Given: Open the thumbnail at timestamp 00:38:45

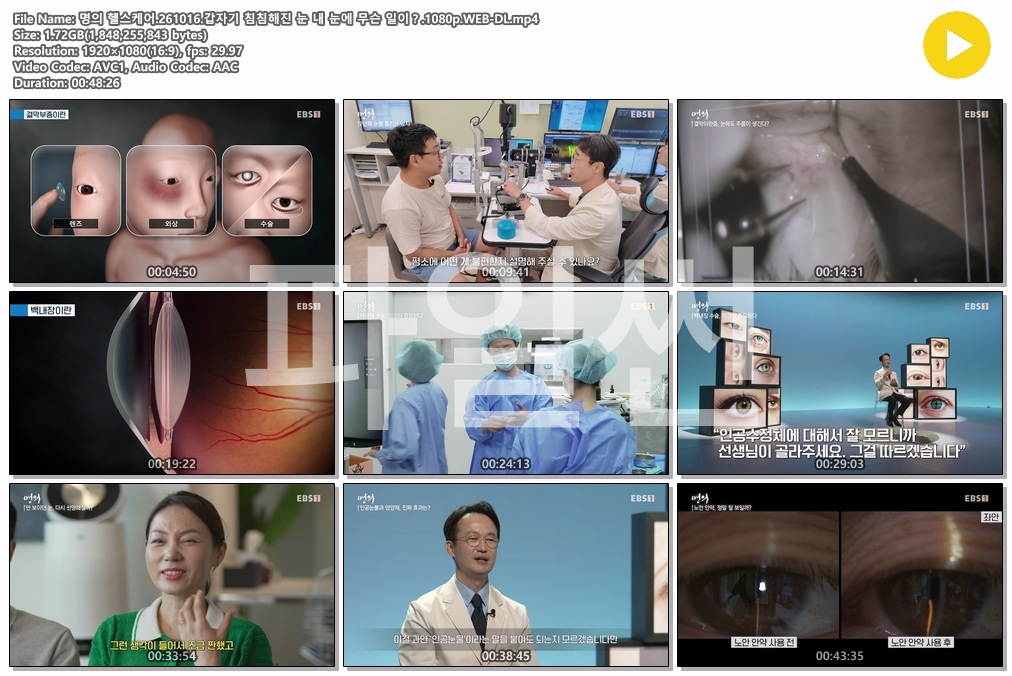Looking at the screenshot, I should (x=506, y=575).
